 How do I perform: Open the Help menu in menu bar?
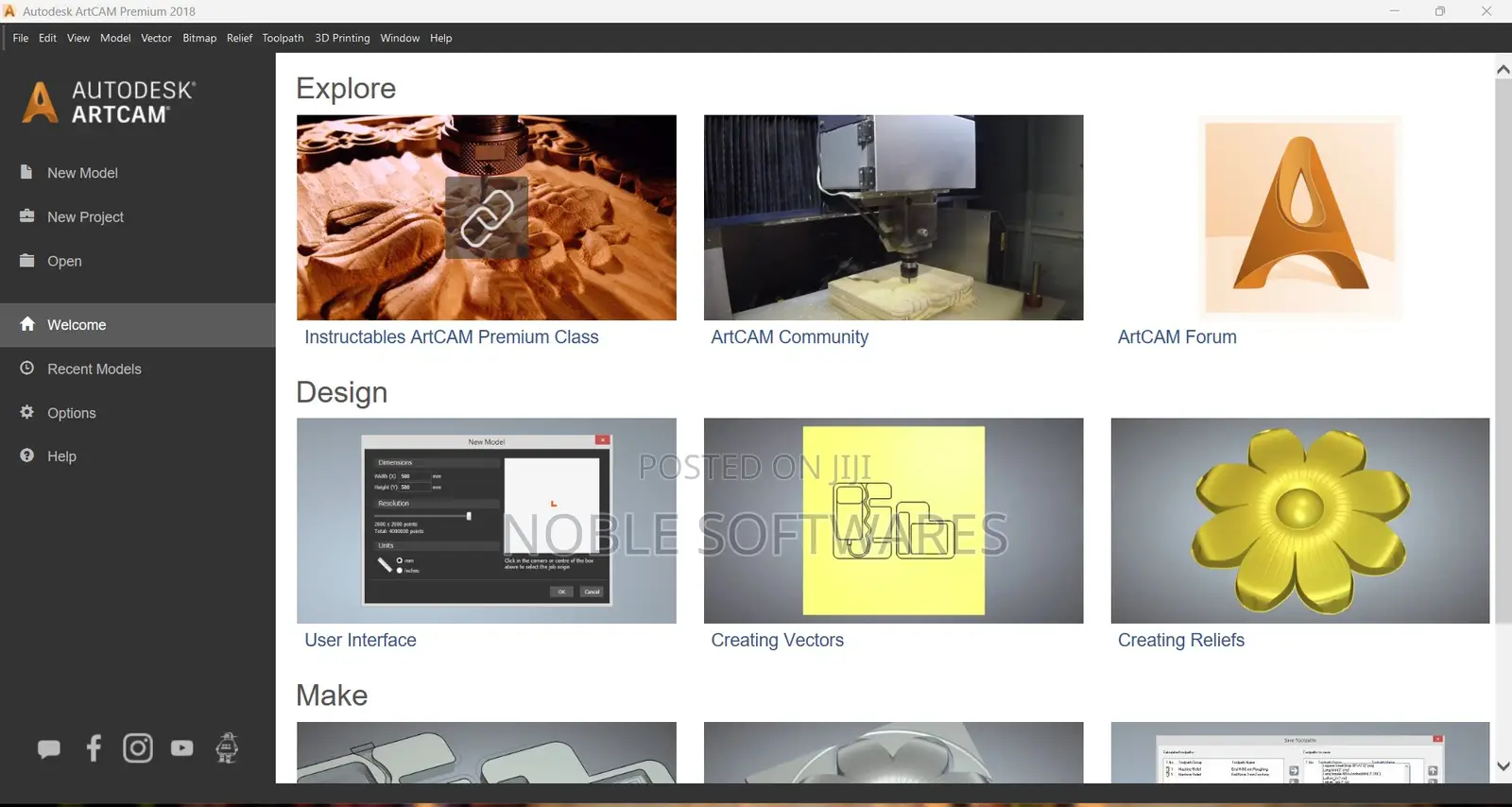(440, 38)
